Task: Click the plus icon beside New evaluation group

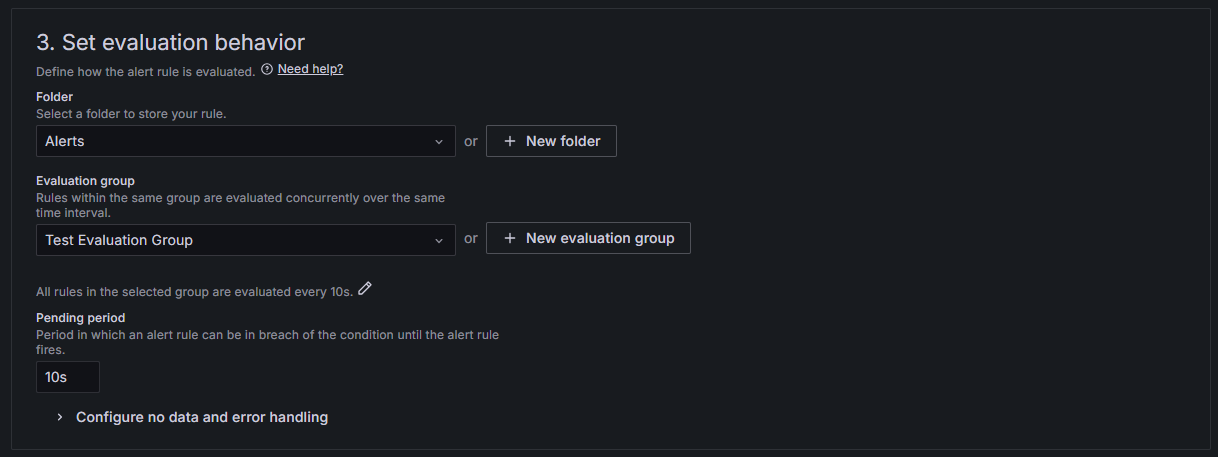Action: [x=510, y=238]
